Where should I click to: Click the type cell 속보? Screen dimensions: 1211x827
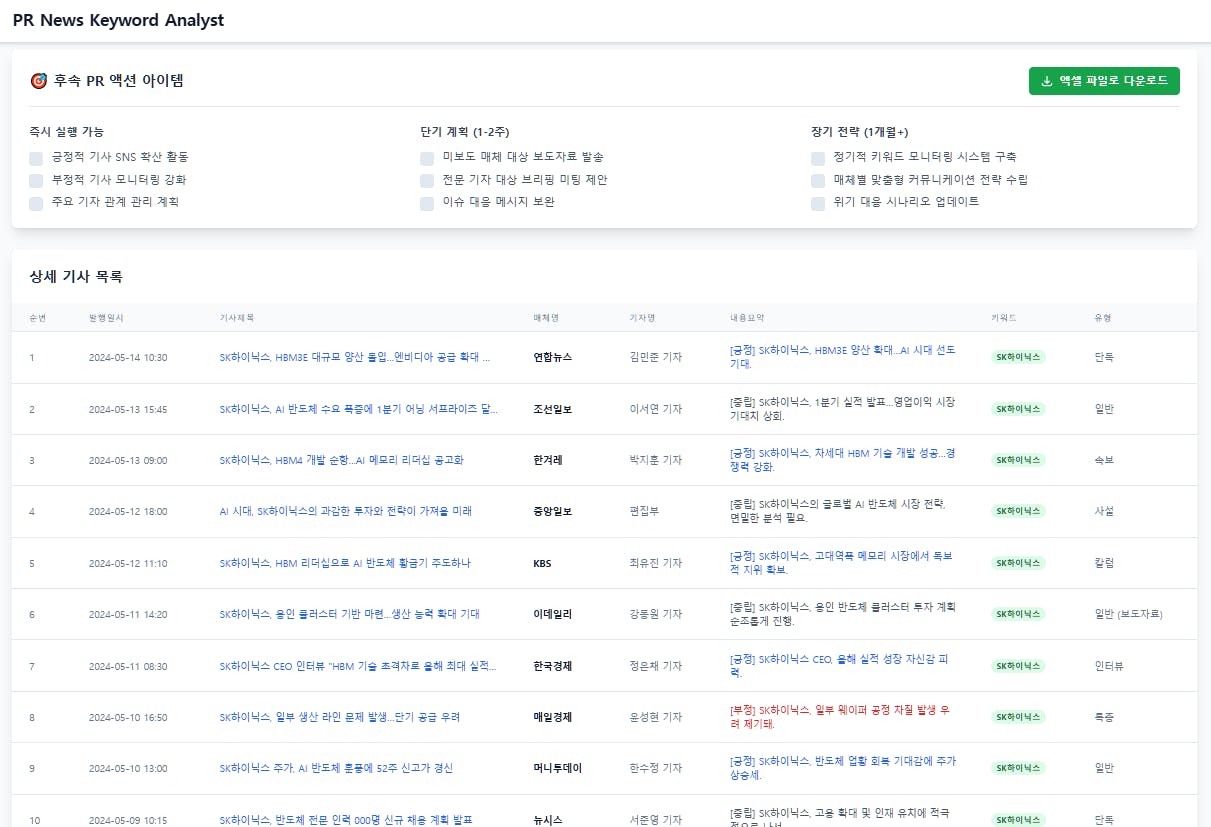(1104, 460)
